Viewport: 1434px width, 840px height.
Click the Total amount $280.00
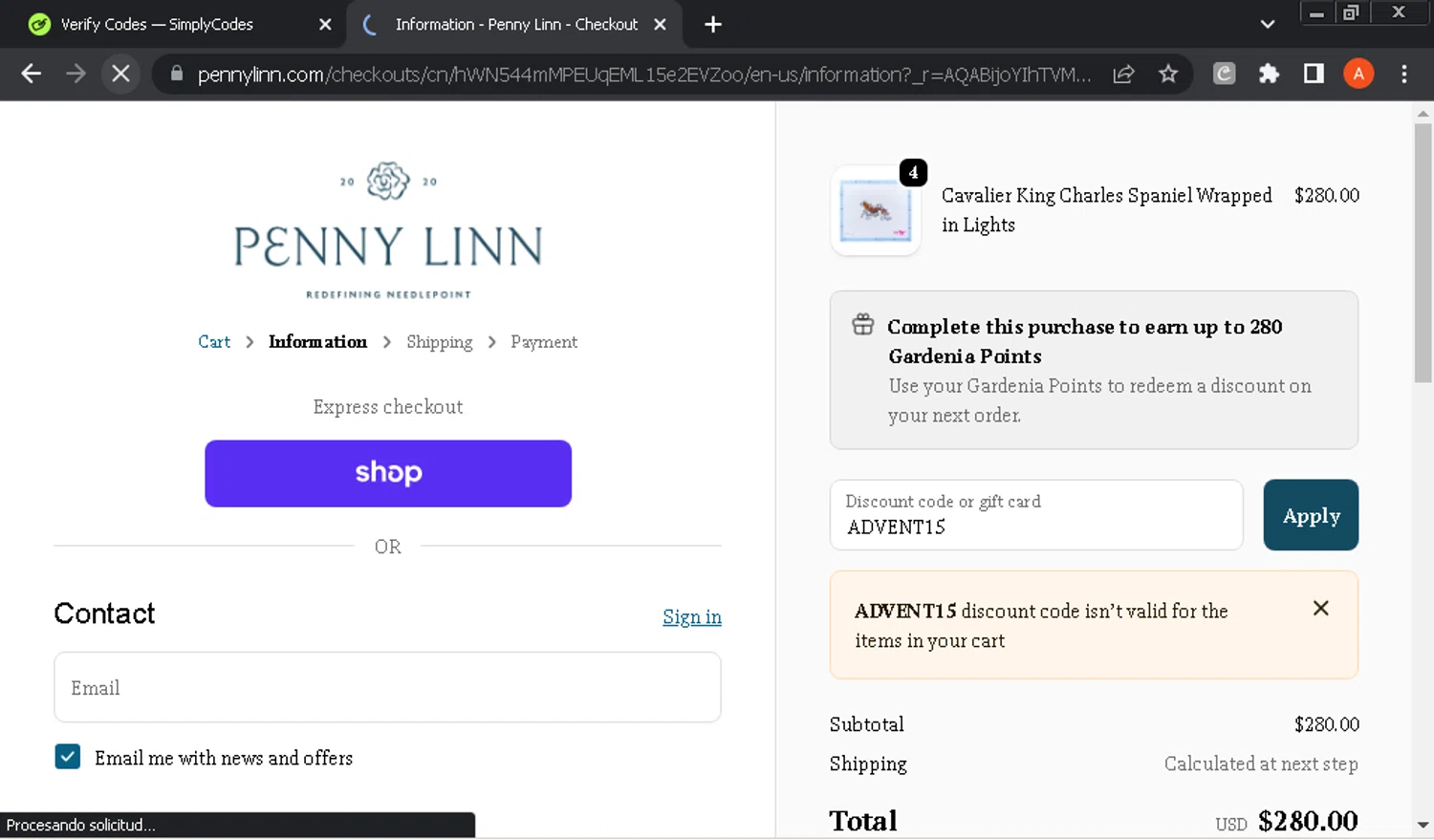[x=1308, y=821]
